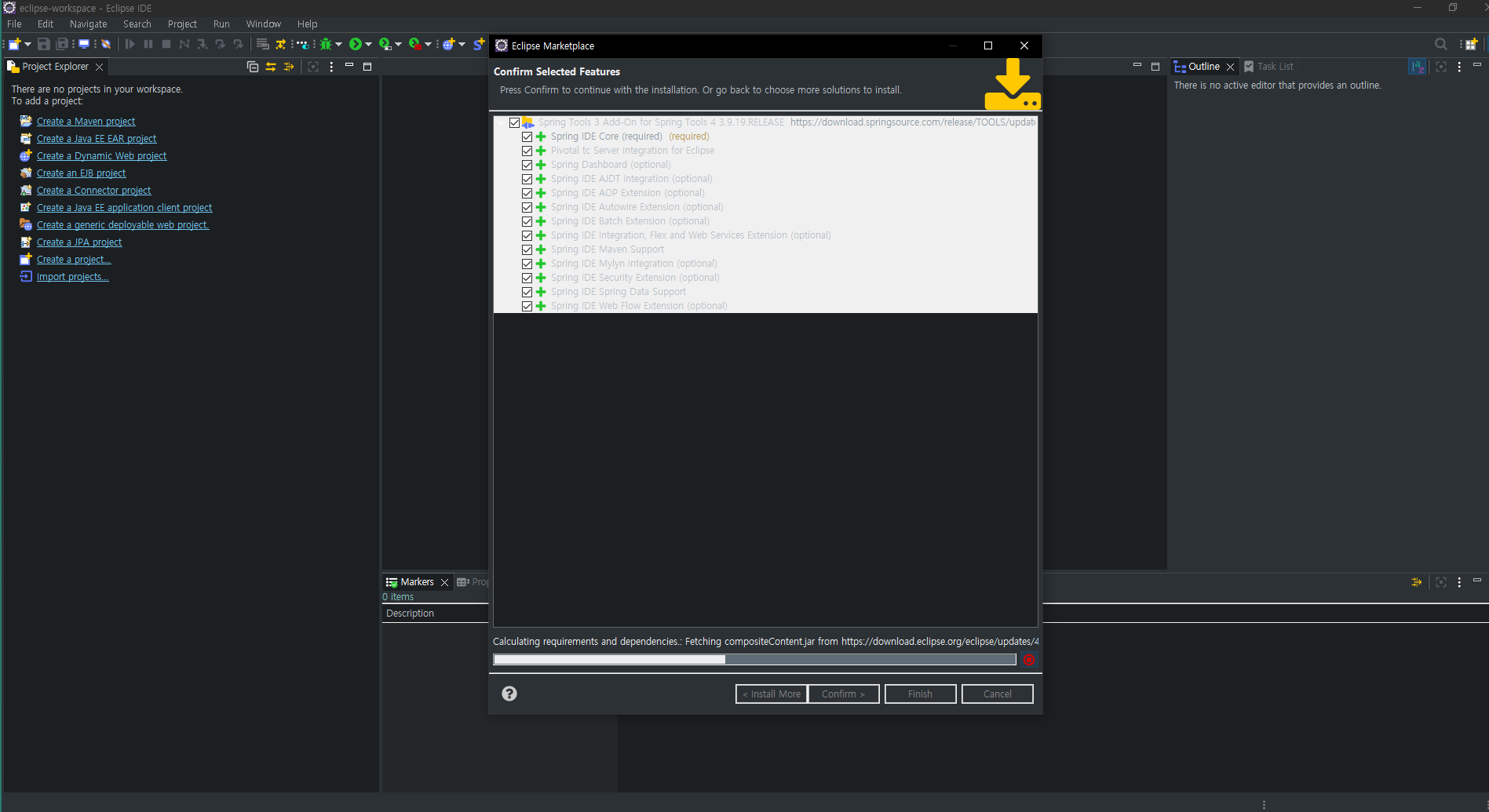
Task: Click the Create a Dynamic Web project link
Action: [101, 156]
